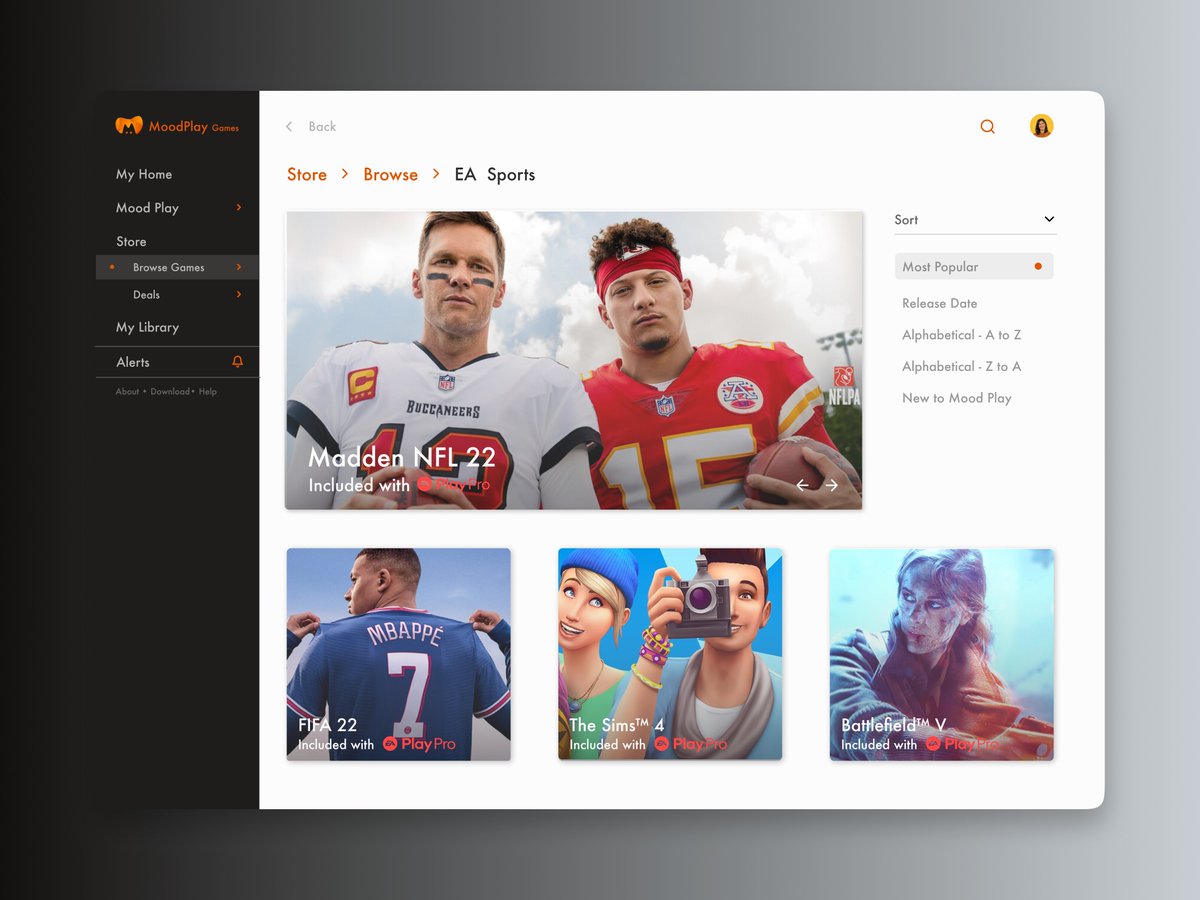Open My Library in the sidebar
The width and height of the screenshot is (1200, 900).
tap(147, 327)
